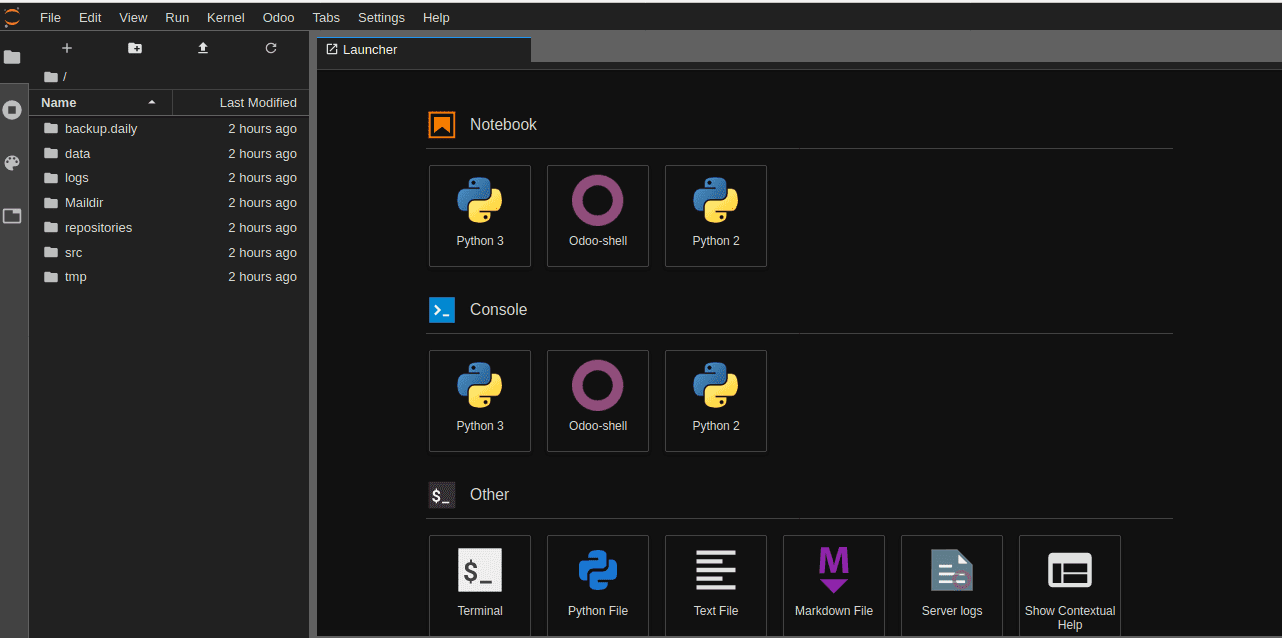The width and height of the screenshot is (1282, 638).
Task: Click the root folder breadcrumb icon
Action: tap(51, 77)
